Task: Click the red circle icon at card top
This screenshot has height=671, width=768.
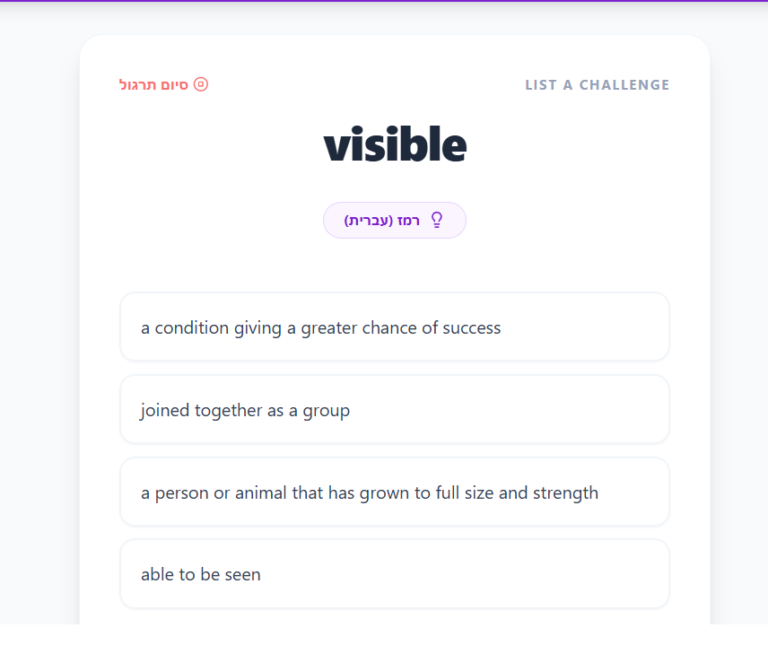Action: 200,85
